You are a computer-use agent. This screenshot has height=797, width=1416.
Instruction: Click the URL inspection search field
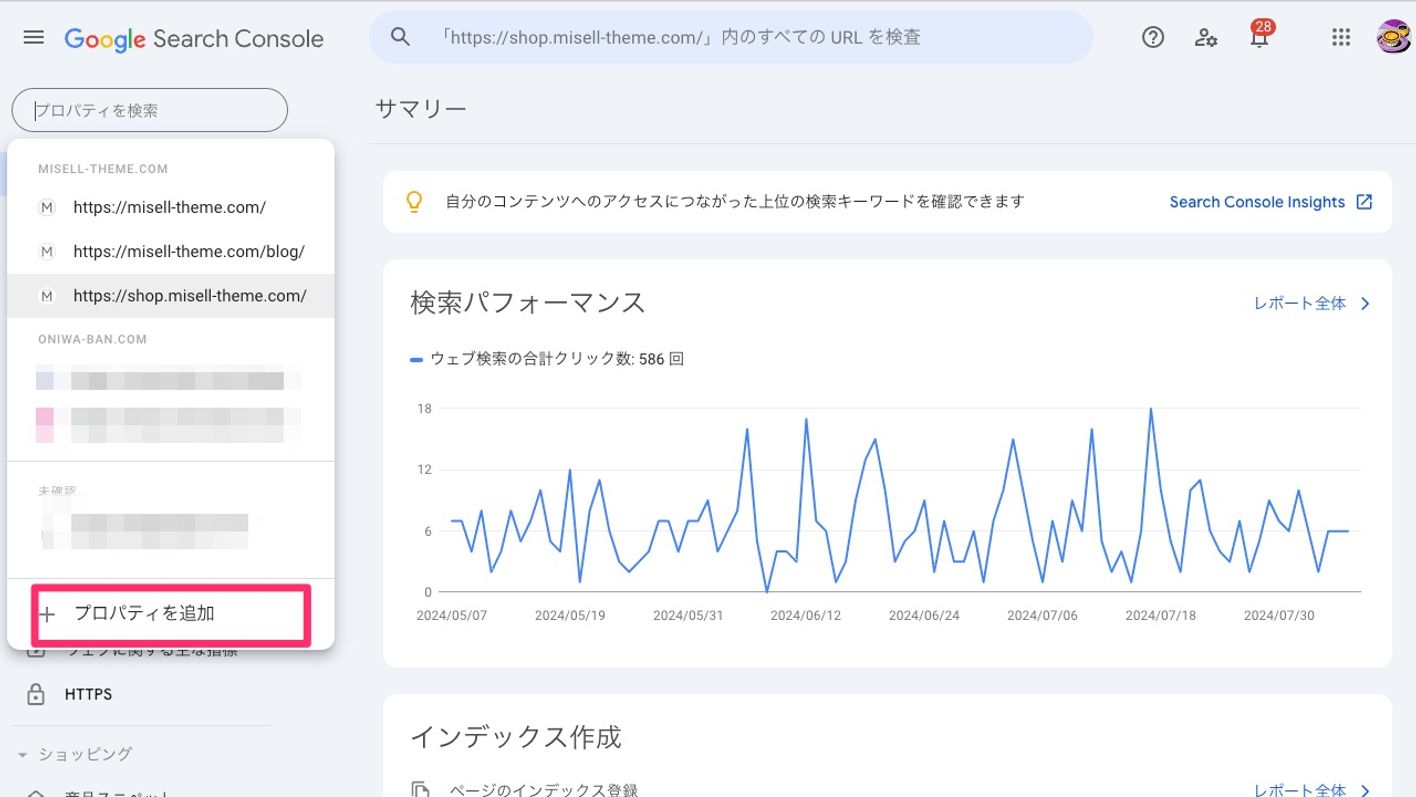731,37
